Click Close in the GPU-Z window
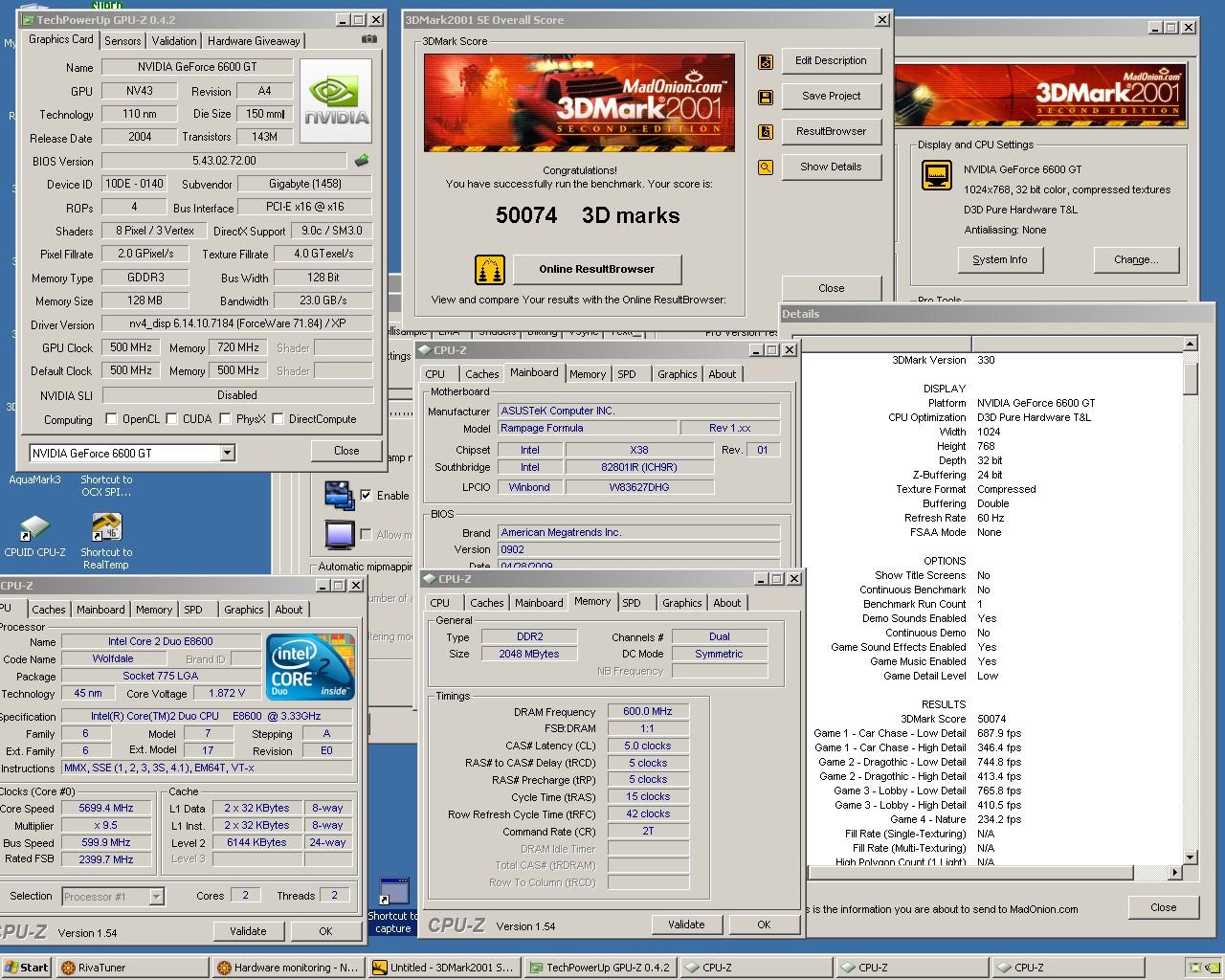Screen dimensions: 1225x980 [346, 451]
